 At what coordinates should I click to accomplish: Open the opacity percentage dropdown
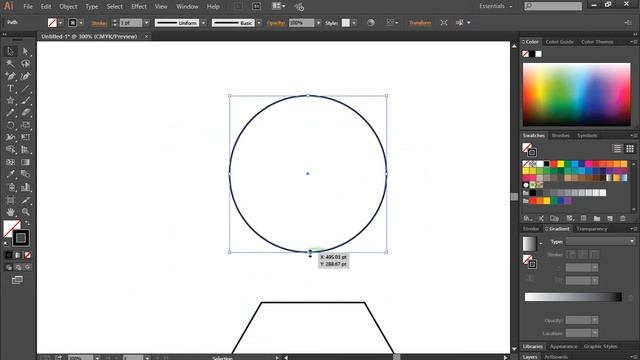[318, 23]
